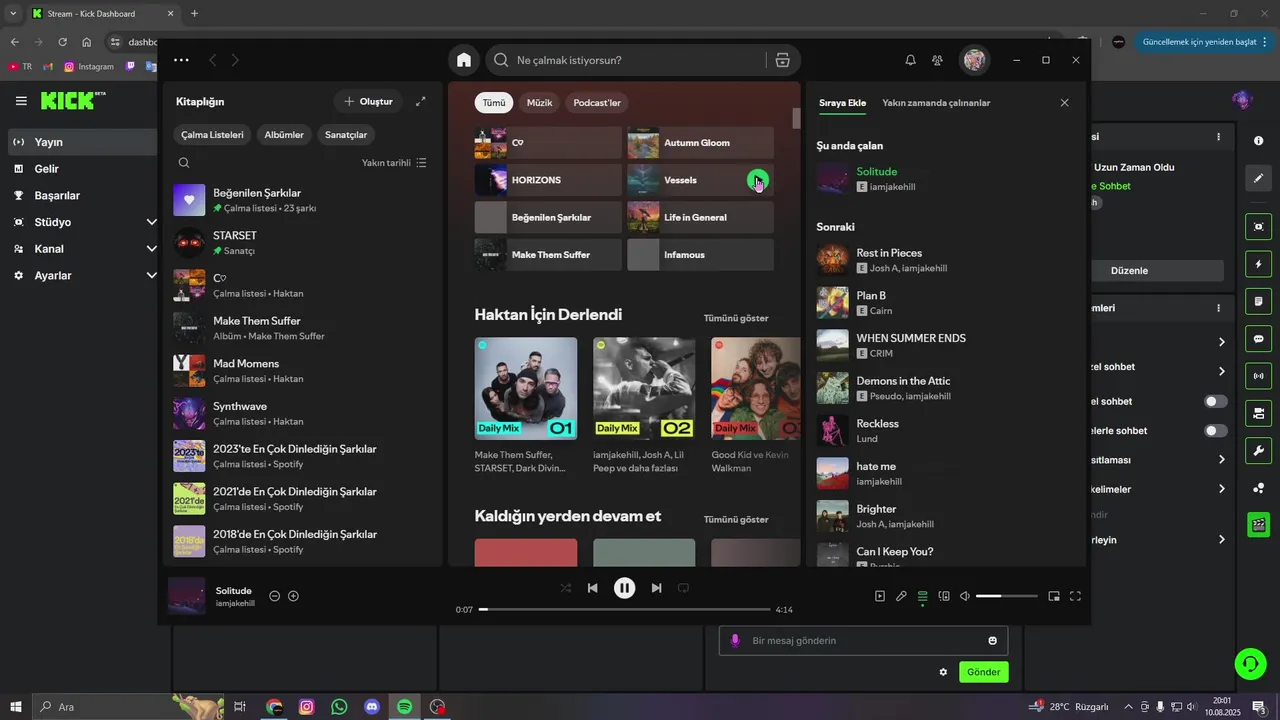Open the Spotify profile avatar
The height and width of the screenshot is (720, 1280).
point(974,60)
